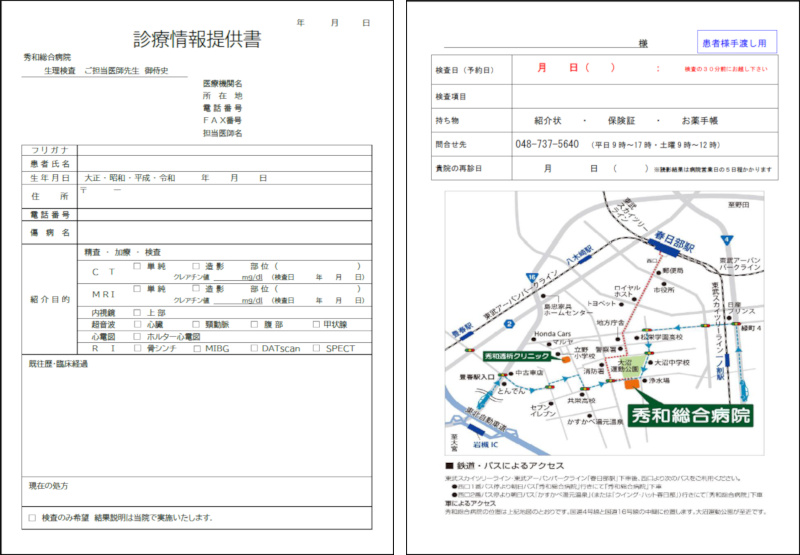Click the 貴院の再診日 date field
Viewport: 800px width, 555px height.
[645, 168]
